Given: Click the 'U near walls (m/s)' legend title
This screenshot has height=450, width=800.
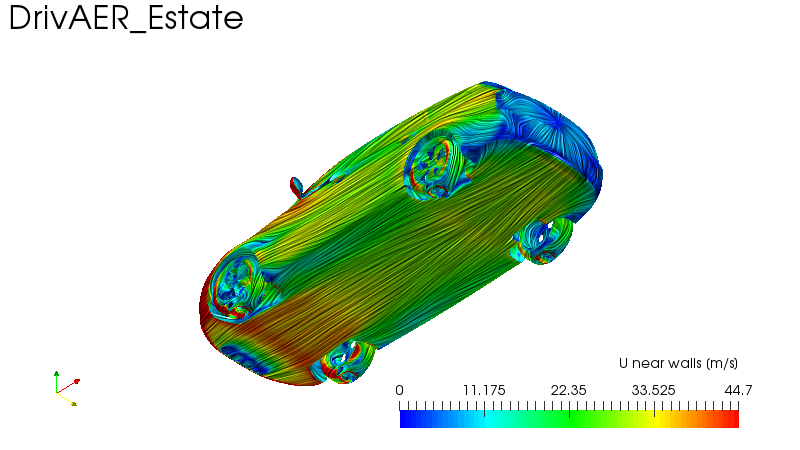Looking at the screenshot, I should click(x=678, y=363).
